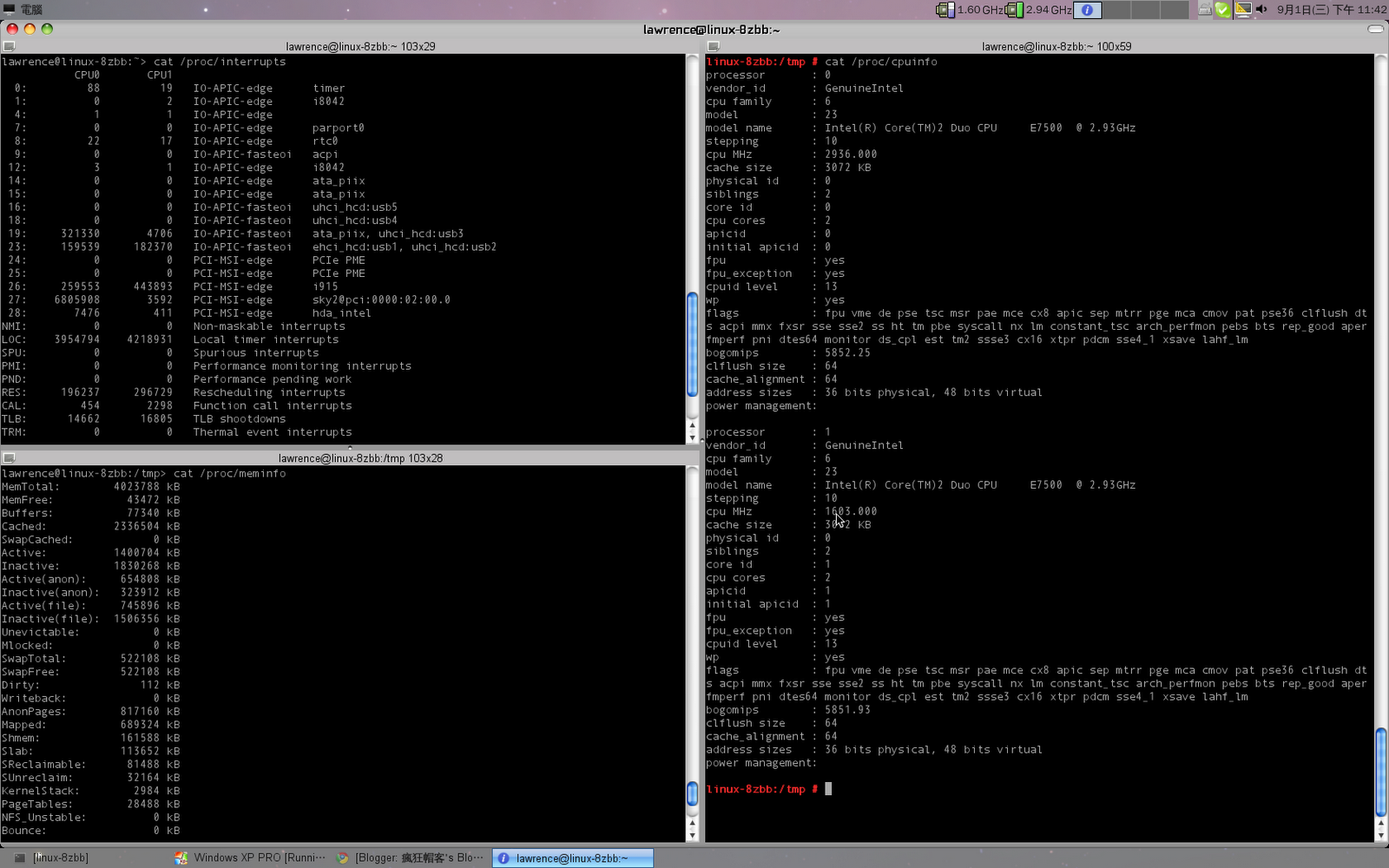
Task: Click the MemTotal value 4023788 kB
Action: 147,486
